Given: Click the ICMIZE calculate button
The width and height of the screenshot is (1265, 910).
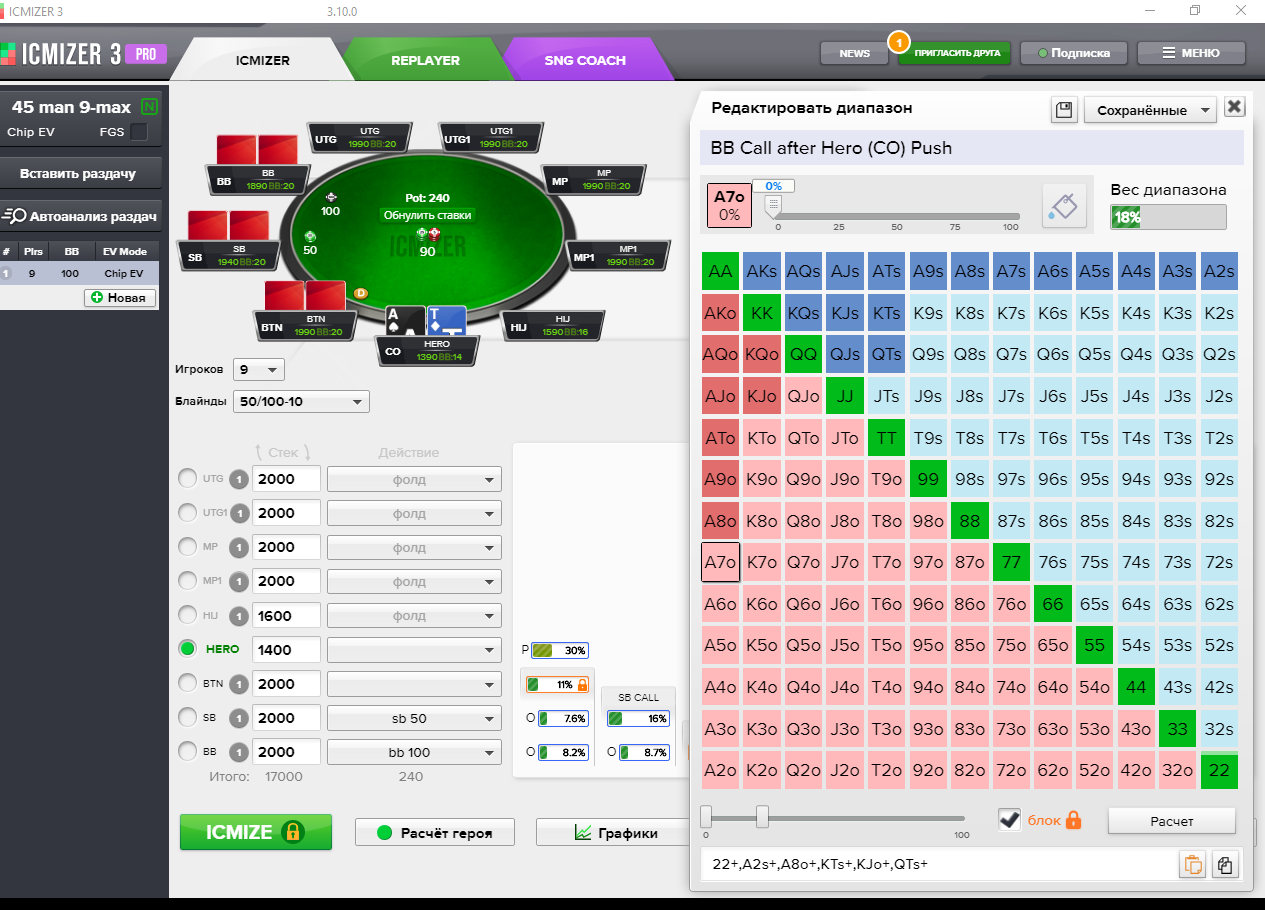Looking at the screenshot, I should [255, 831].
